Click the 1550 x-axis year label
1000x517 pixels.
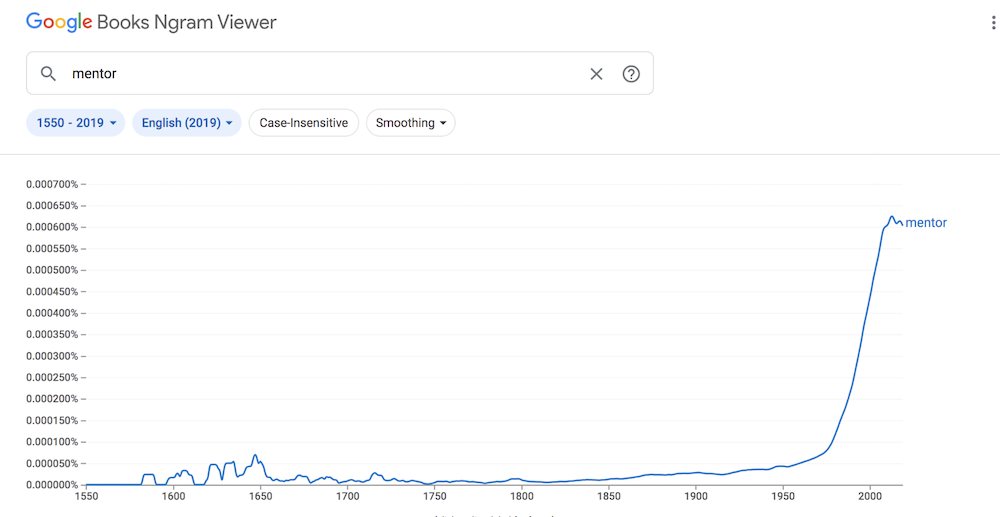[x=86, y=495]
